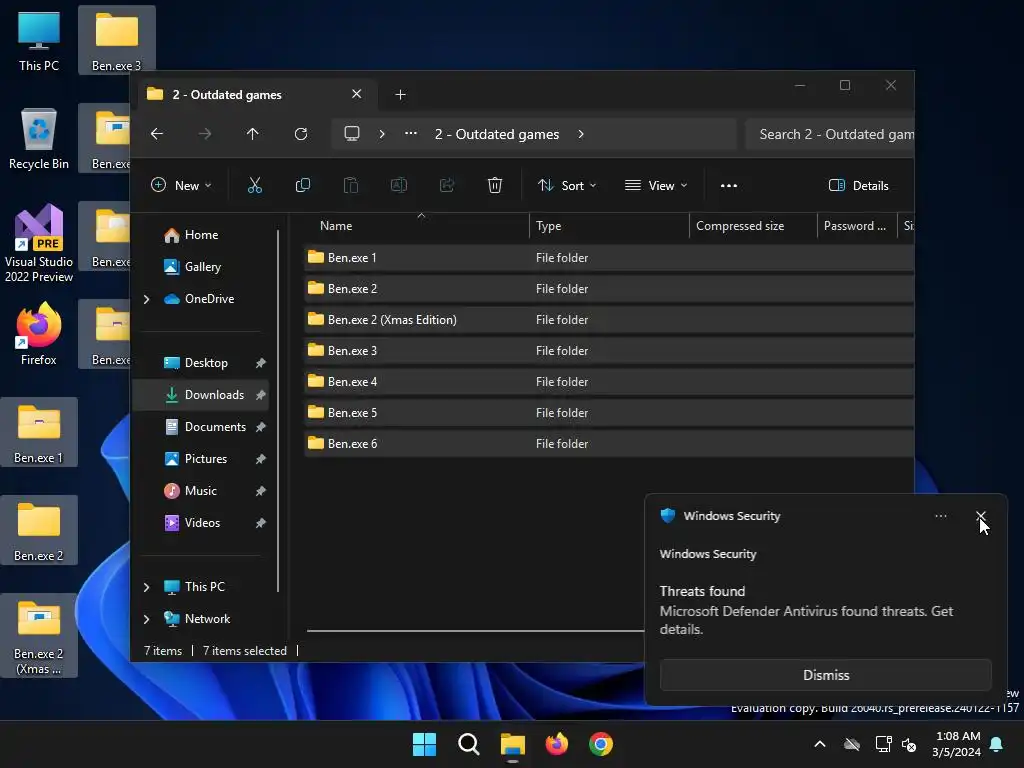Select the Ben.exe 6 folder row
Image resolution: width=1024 pixels, height=768 pixels.
[609, 444]
